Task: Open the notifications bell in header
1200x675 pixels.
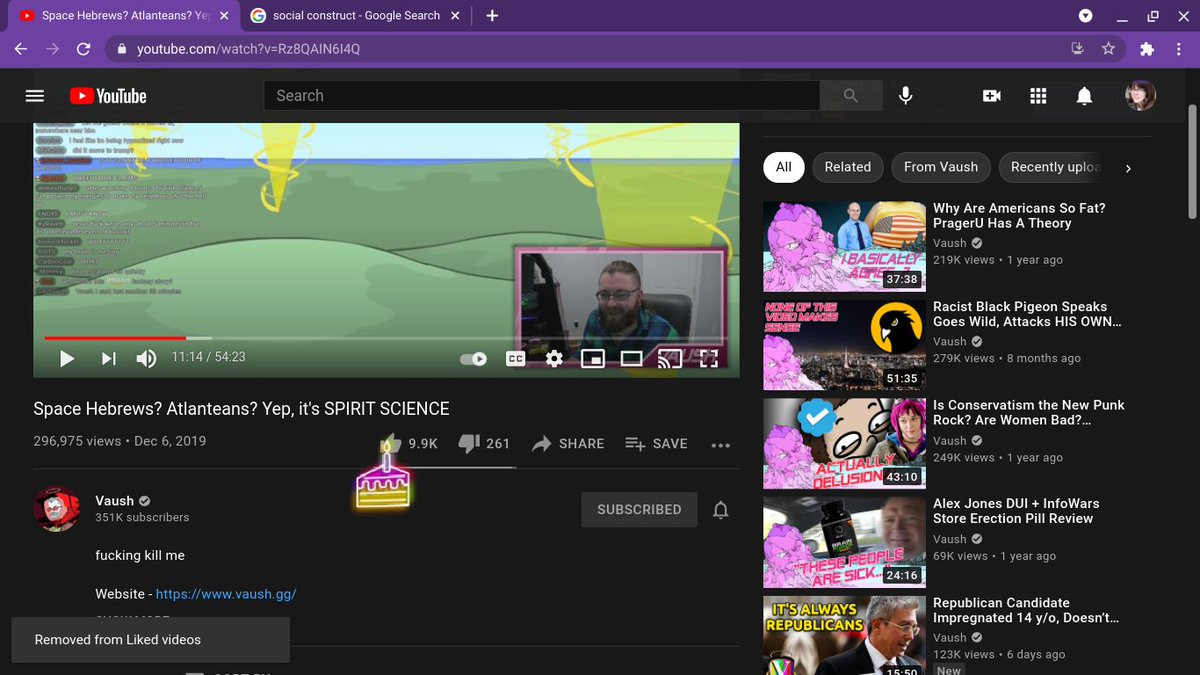Action: tap(1084, 96)
